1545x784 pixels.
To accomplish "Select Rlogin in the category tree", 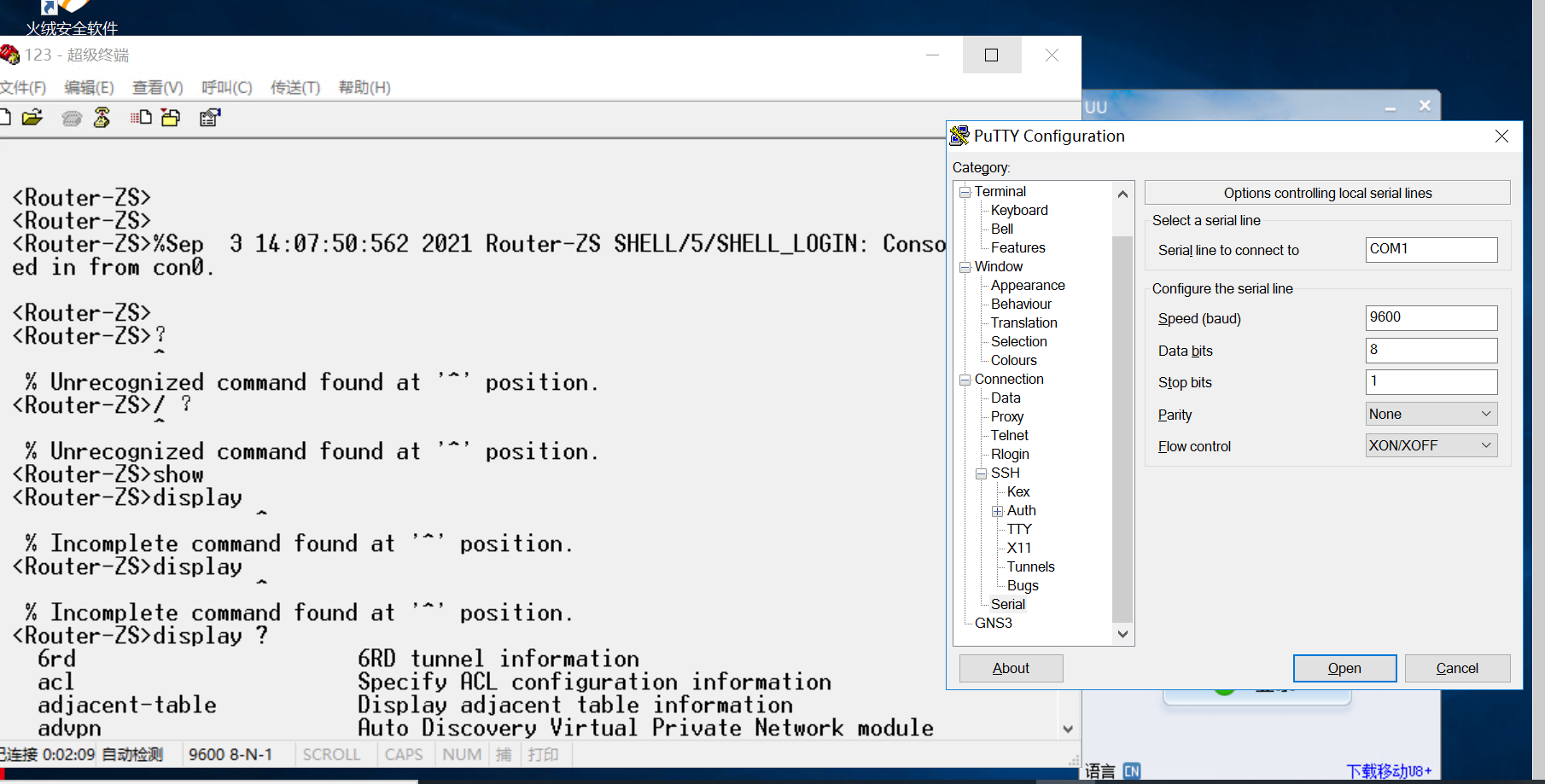I will pyautogui.click(x=1010, y=455).
